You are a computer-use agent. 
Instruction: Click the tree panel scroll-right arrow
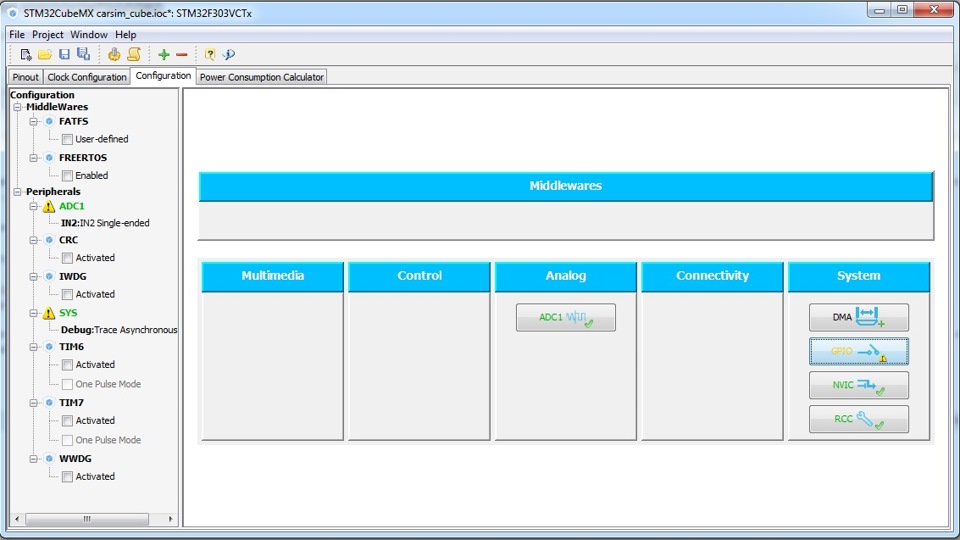[x=170, y=519]
